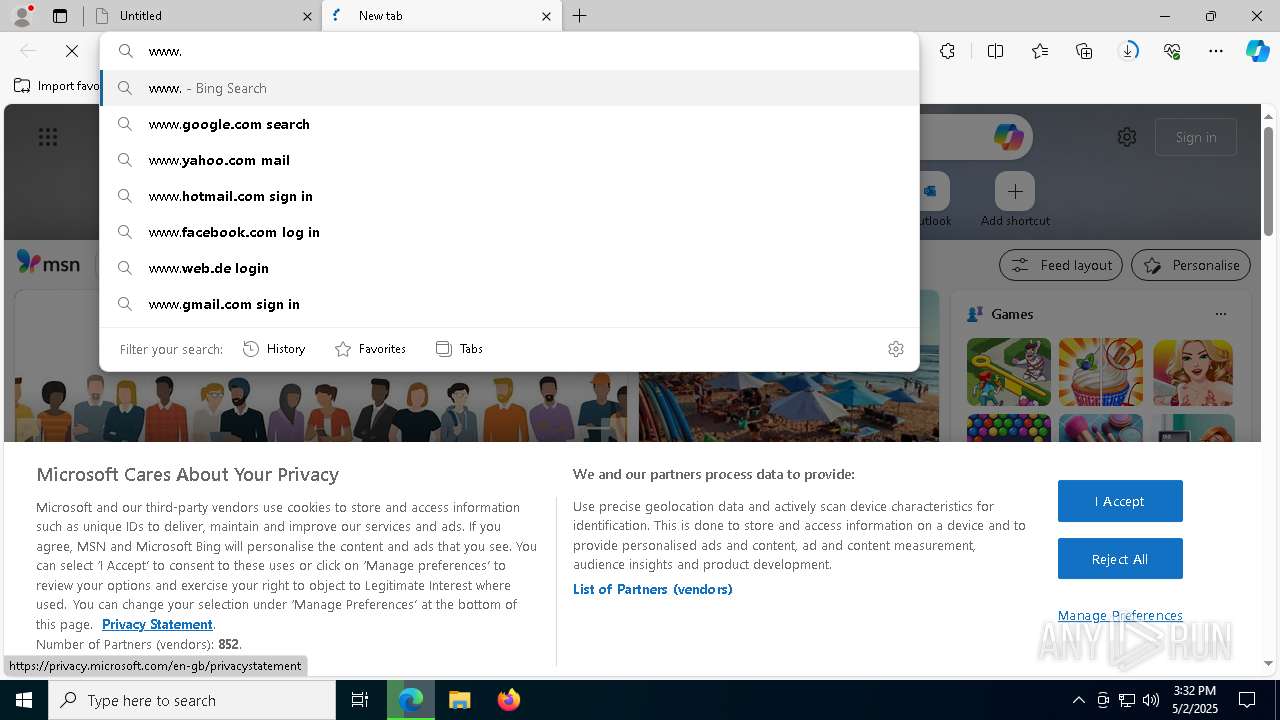The image size is (1280, 720).
Task: Open Windows Start menu
Action: coord(24,700)
